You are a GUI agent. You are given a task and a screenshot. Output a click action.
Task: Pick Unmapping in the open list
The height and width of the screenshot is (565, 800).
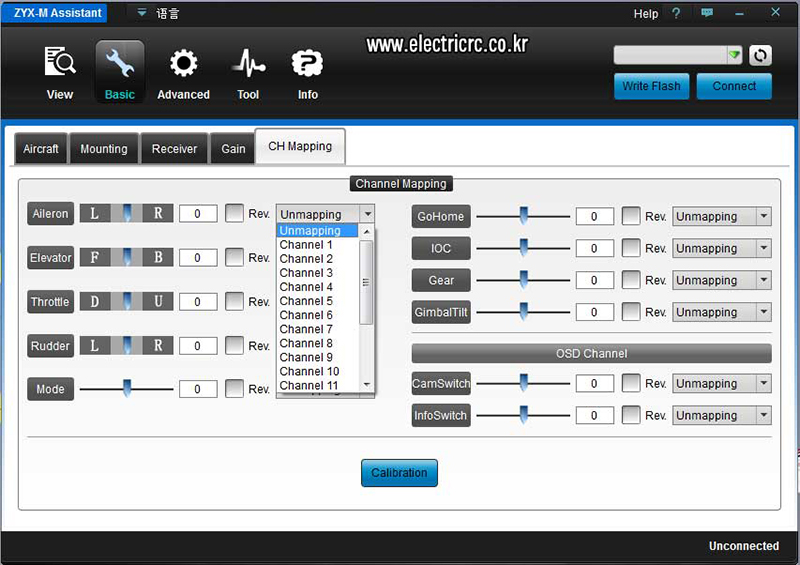tap(317, 230)
